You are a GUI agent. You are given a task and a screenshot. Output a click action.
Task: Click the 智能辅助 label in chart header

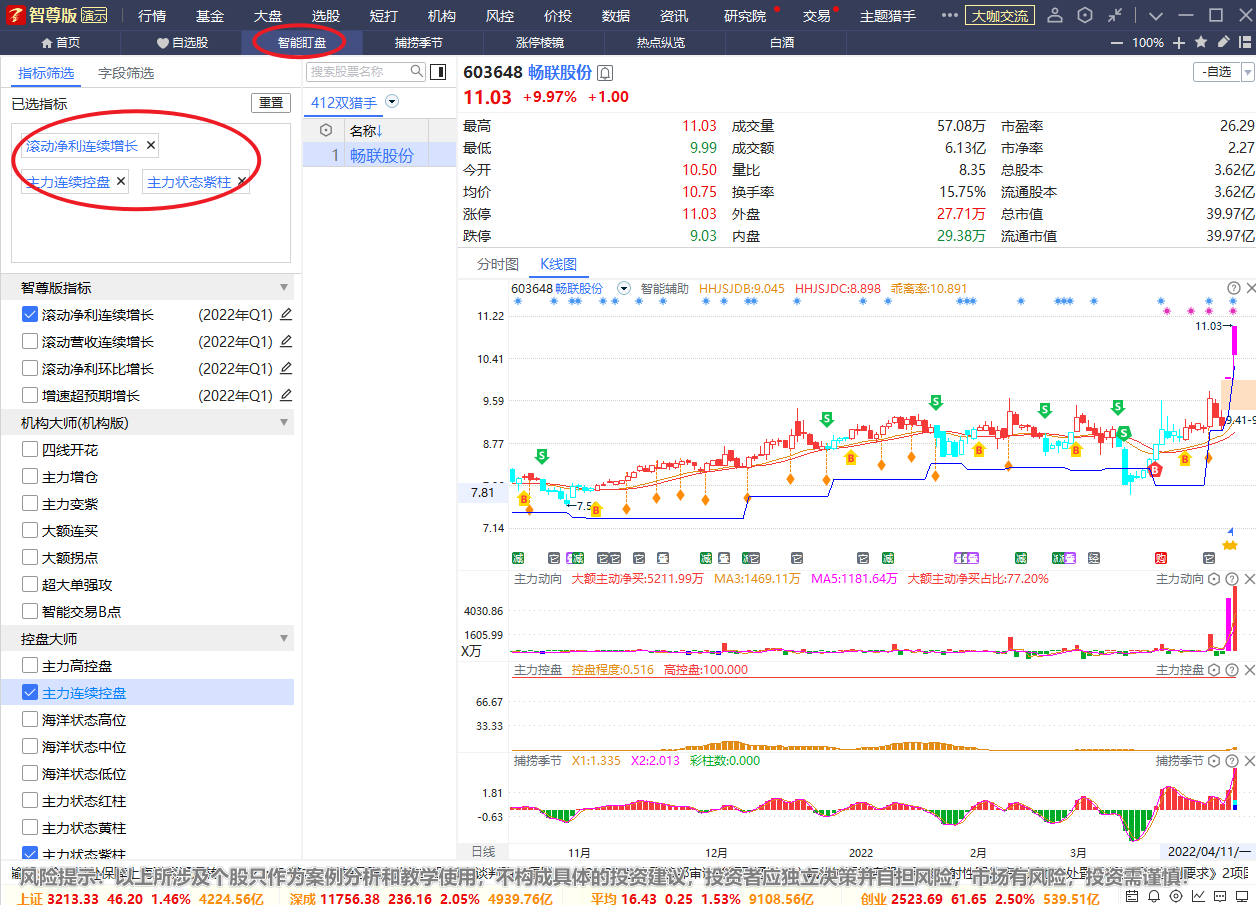[x=665, y=288]
